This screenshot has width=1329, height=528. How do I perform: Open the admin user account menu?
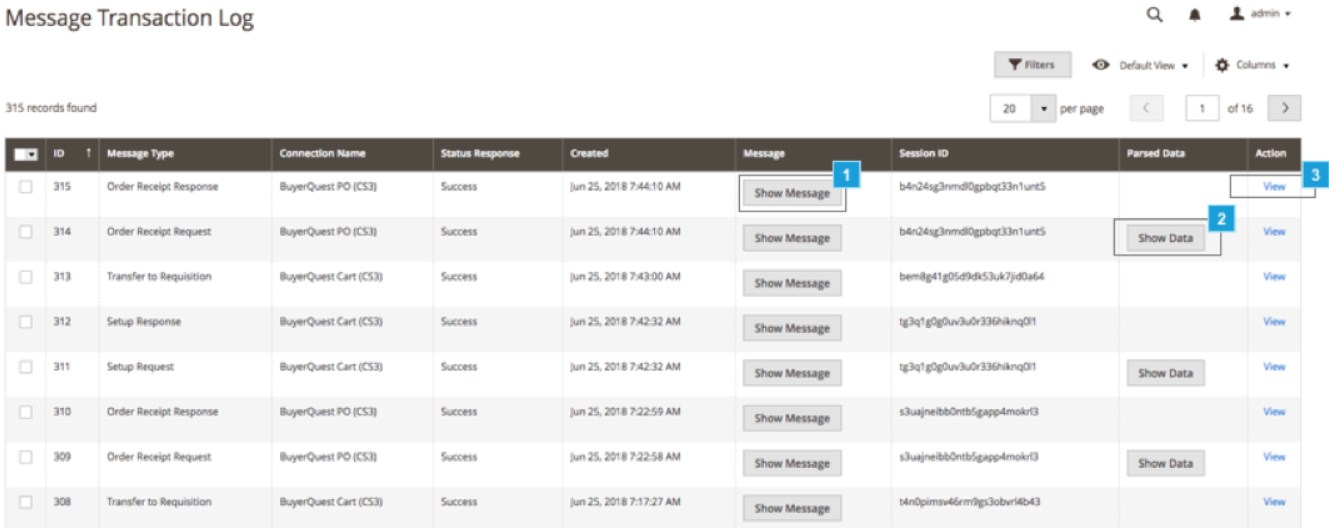1259,15
